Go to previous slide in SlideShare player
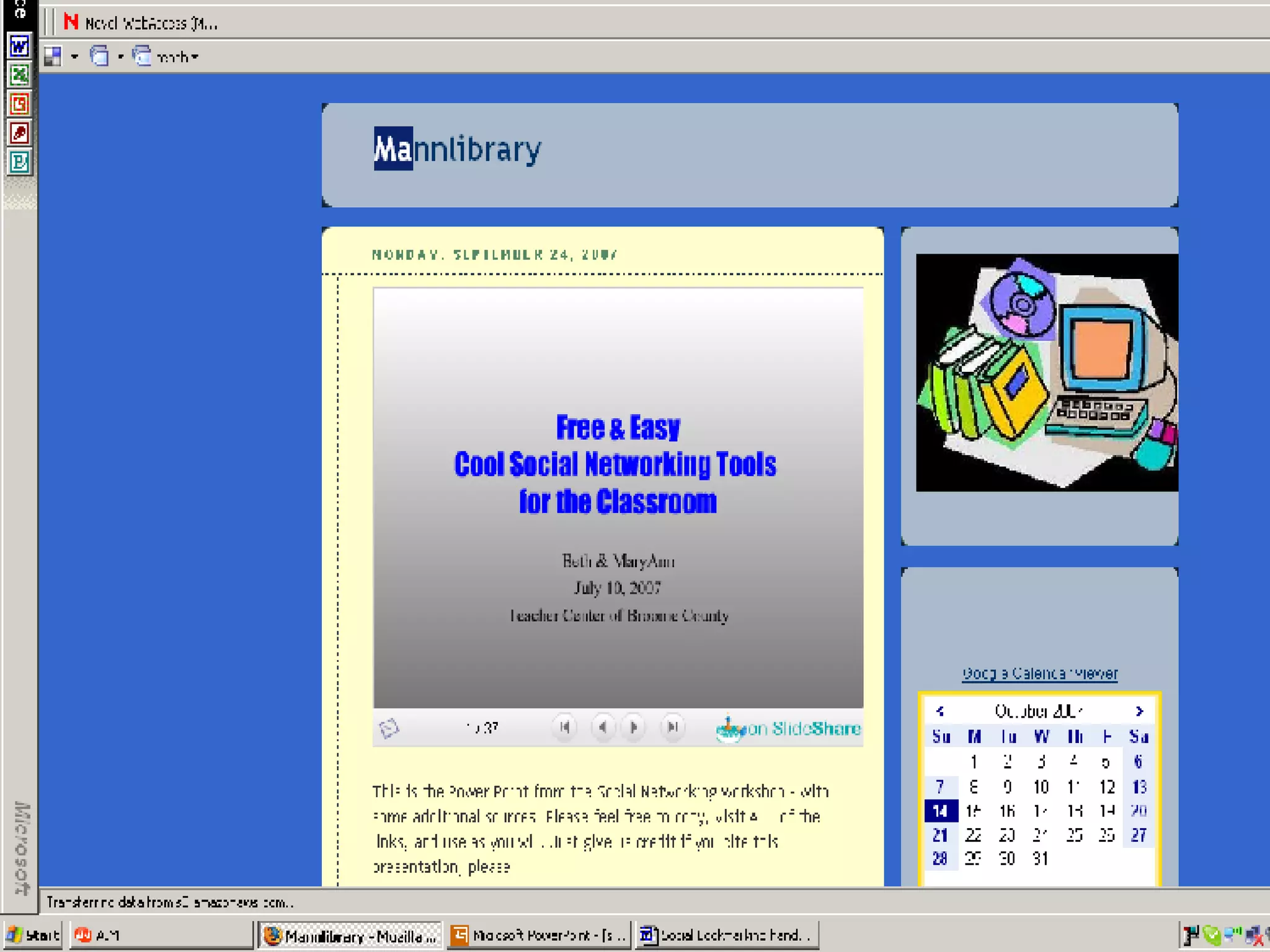The height and width of the screenshot is (952, 1270). 602,727
